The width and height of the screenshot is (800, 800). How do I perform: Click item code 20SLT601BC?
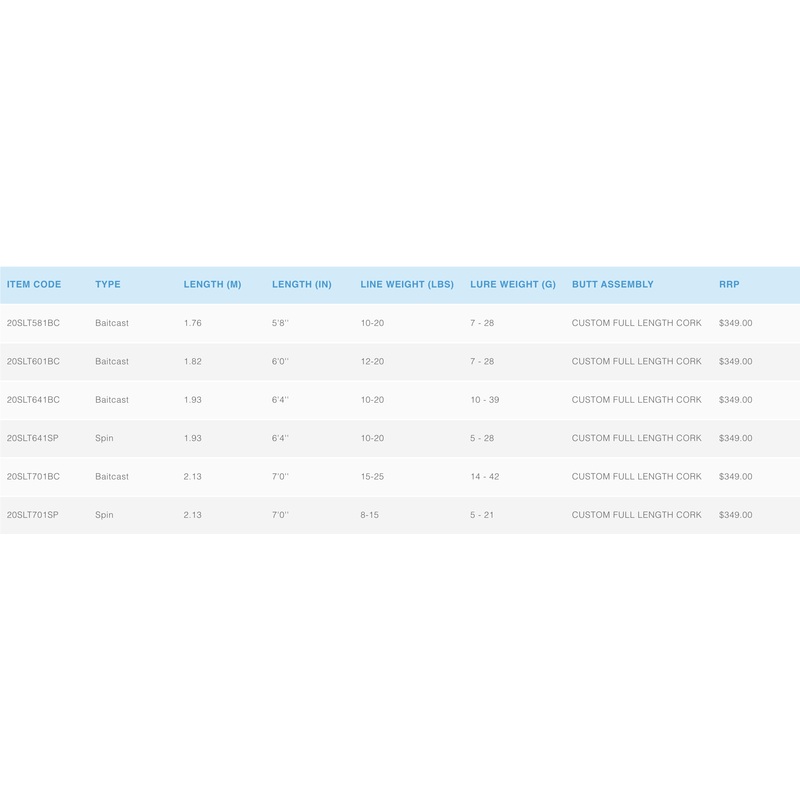tap(33, 362)
